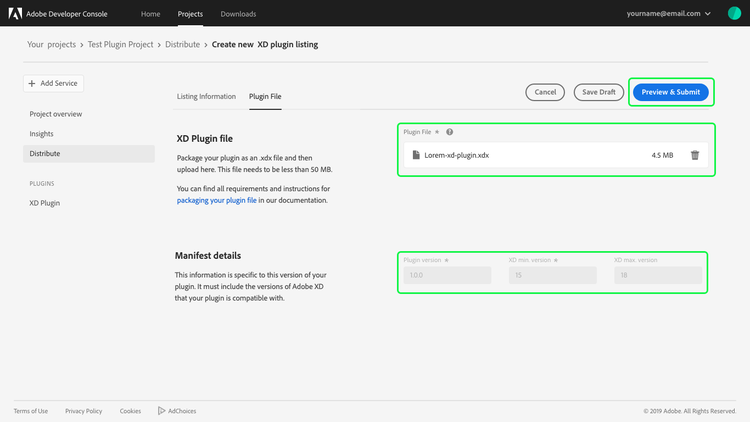Image resolution: width=750 pixels, height=422 pixels.
Task: Click the 4.5 MB file size text
Action: (662, 155)
